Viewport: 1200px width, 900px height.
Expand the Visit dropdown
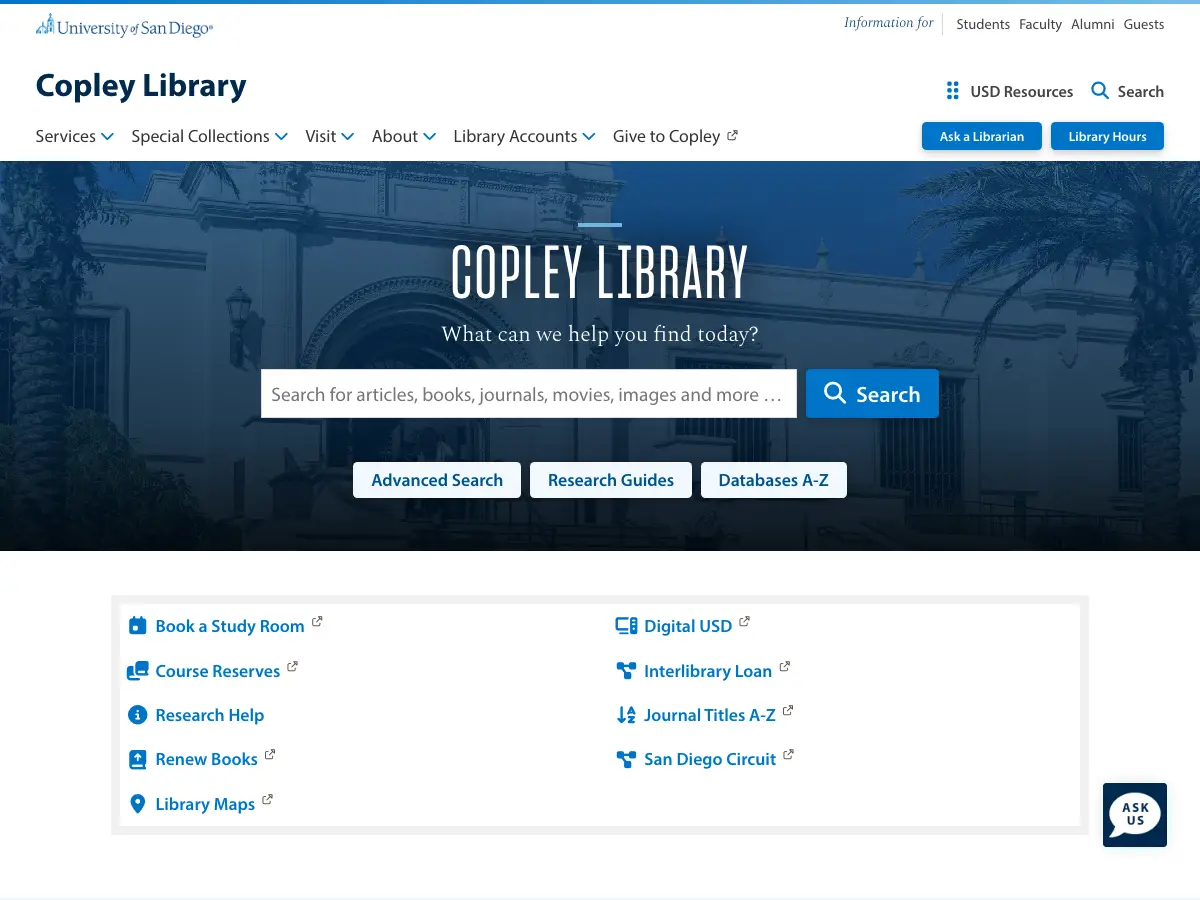[330, 136]
